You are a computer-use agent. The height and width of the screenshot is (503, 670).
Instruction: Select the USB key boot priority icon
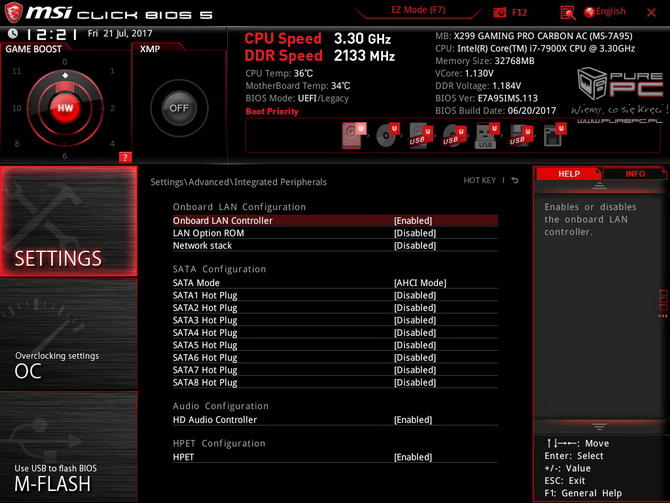tap(487, 136)
